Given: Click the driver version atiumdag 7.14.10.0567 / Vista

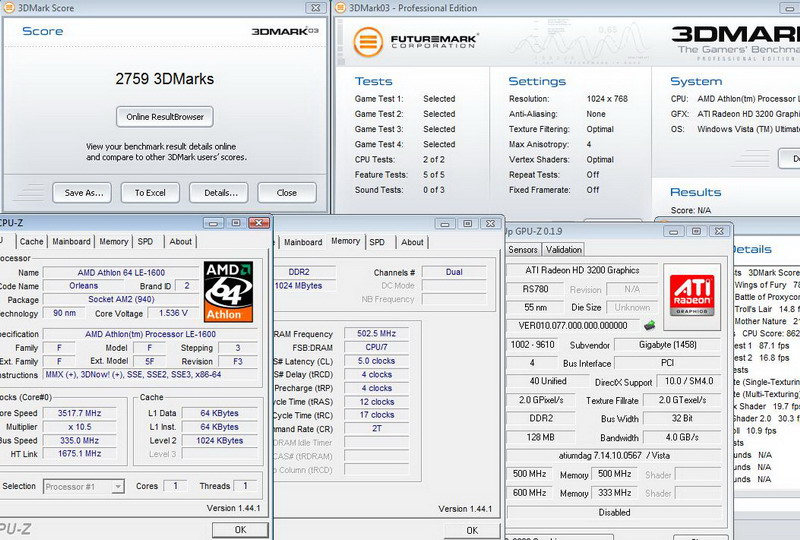Looking at the screenshot, I should pyautogui.click(x=614, y=455).
